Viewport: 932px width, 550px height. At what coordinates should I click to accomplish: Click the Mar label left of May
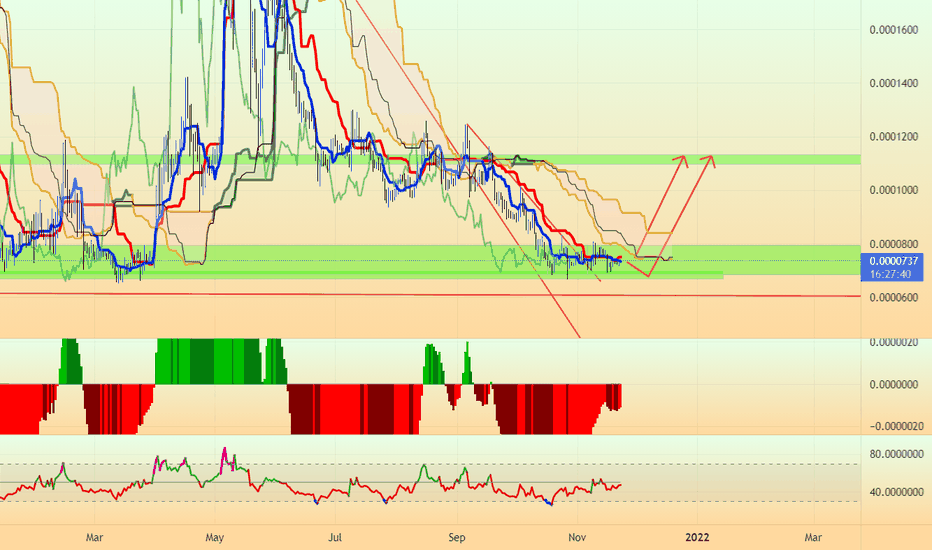tap(95, 538)
